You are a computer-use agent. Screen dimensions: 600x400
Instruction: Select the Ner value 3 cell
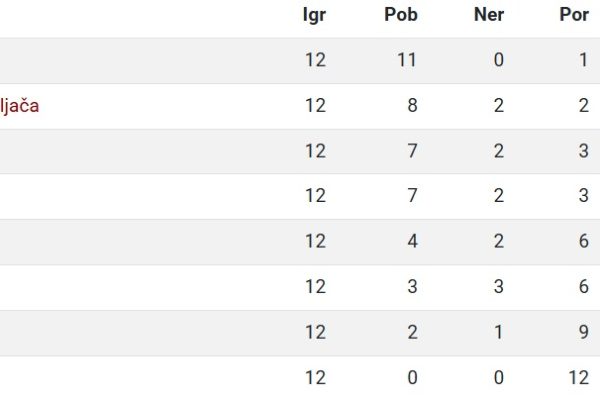click(x=499, y=287)
